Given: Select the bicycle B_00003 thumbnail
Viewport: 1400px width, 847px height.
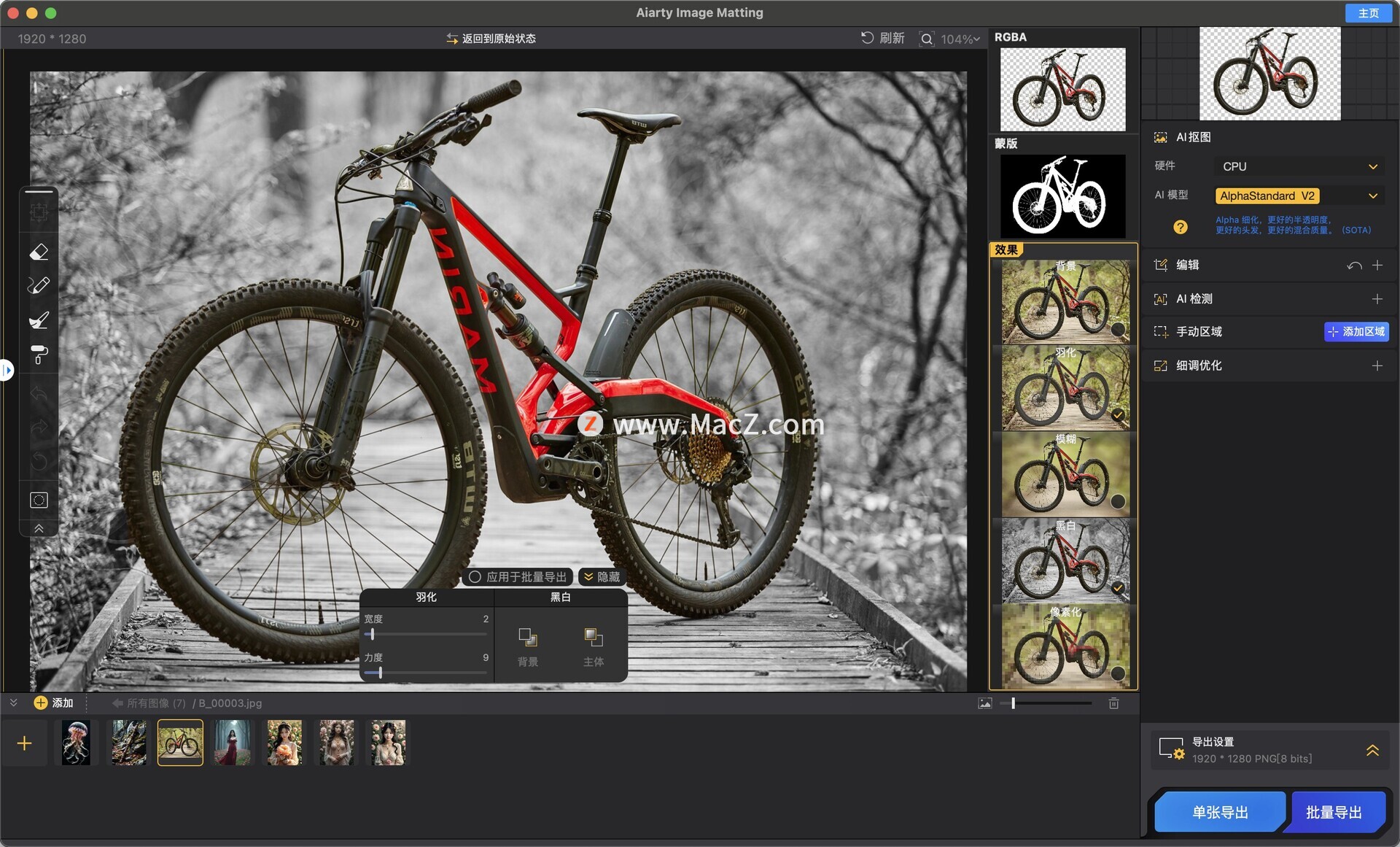Looking at the screenshot, I should (180, 743).
